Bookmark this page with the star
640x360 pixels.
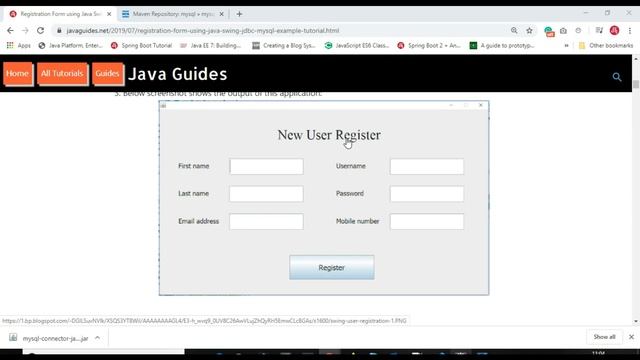tap(529, 31)
